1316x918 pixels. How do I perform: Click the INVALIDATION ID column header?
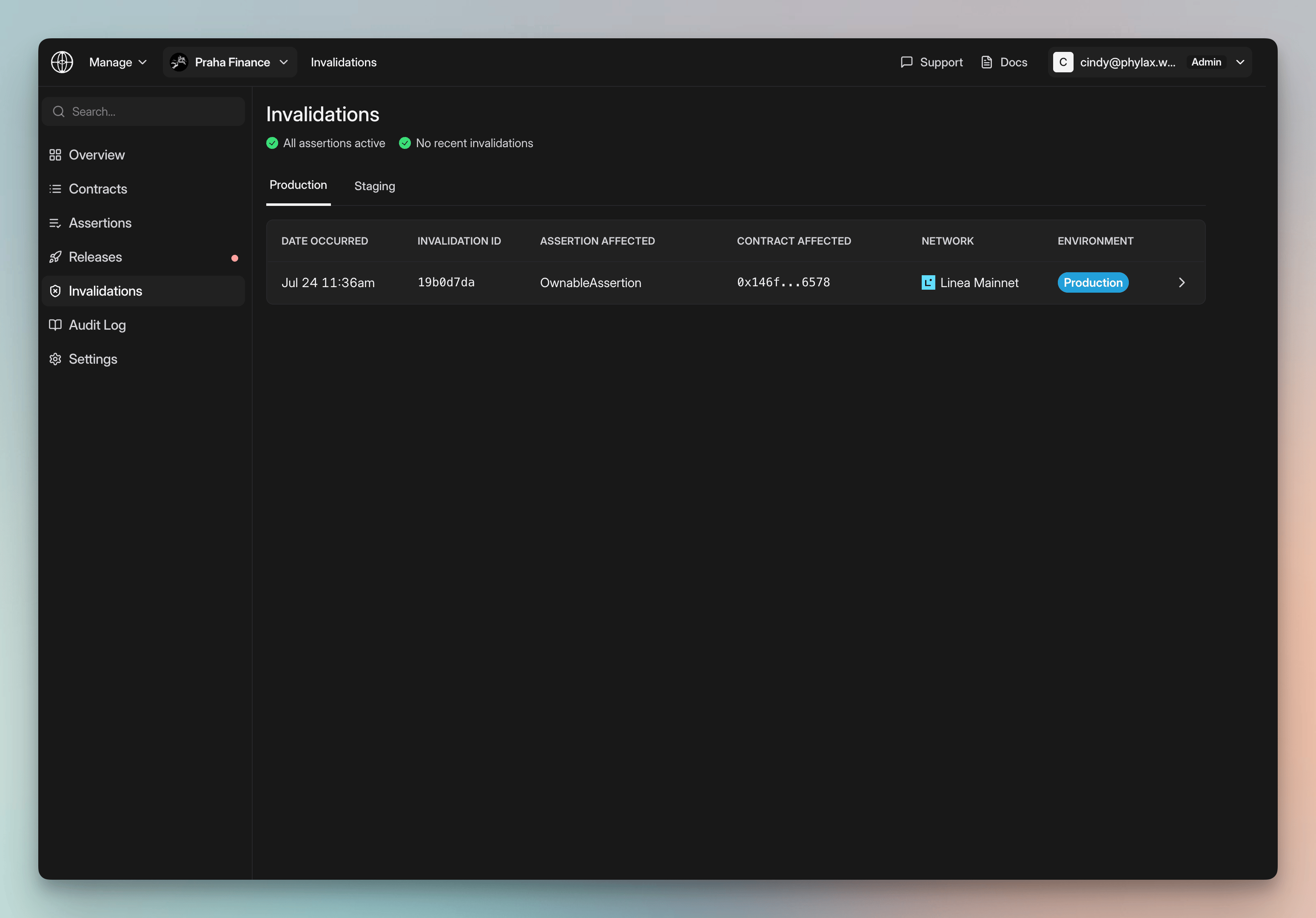[459, 241]
